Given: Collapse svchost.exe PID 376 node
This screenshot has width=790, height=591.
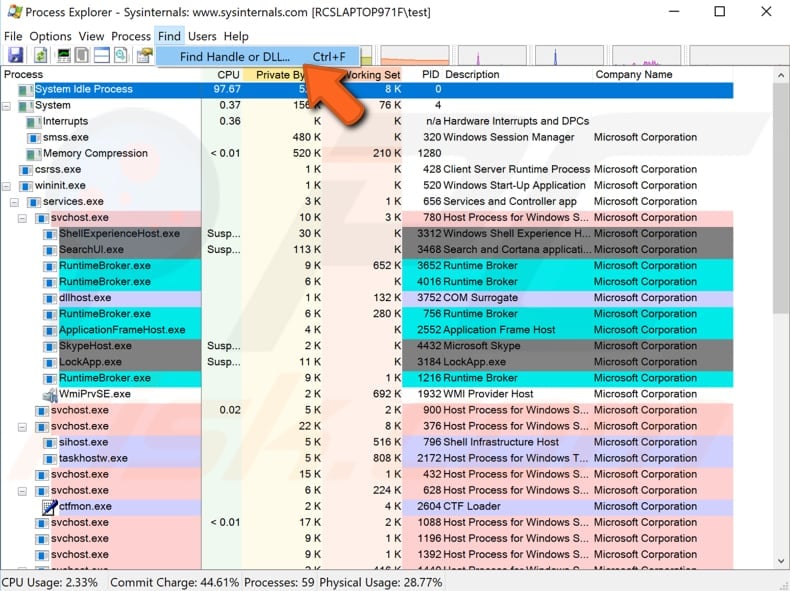Looking at the screenshot, I should (x=22, y=427).
